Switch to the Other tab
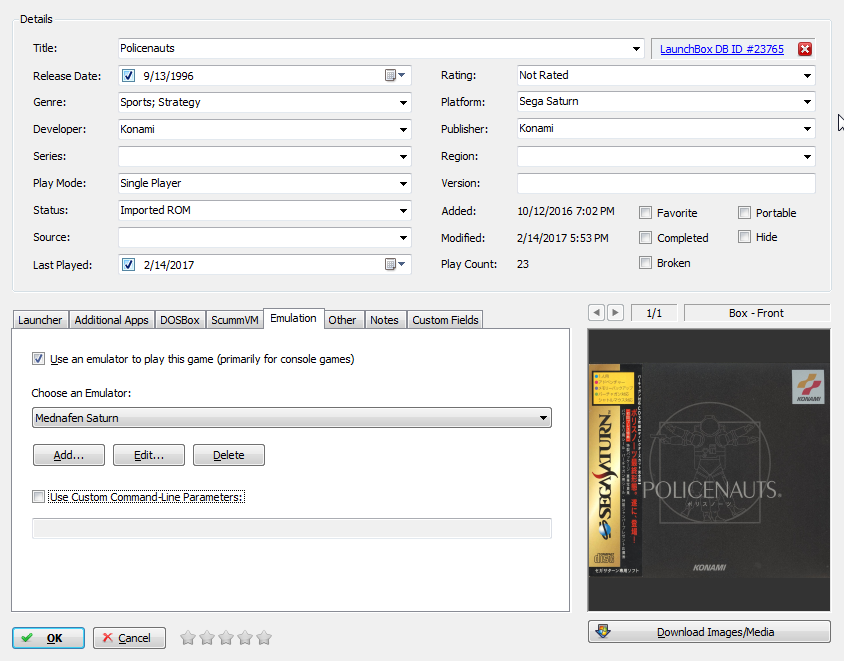The width and height of the screenshot is (844, 661). tap(342, 320)
